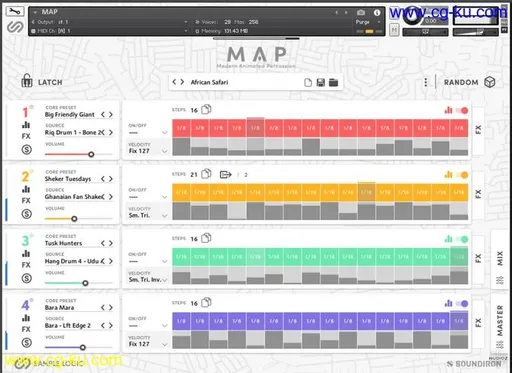
Task: Open track 3 FX side tab
Action: pyautogui.click(x=478, y=258)
